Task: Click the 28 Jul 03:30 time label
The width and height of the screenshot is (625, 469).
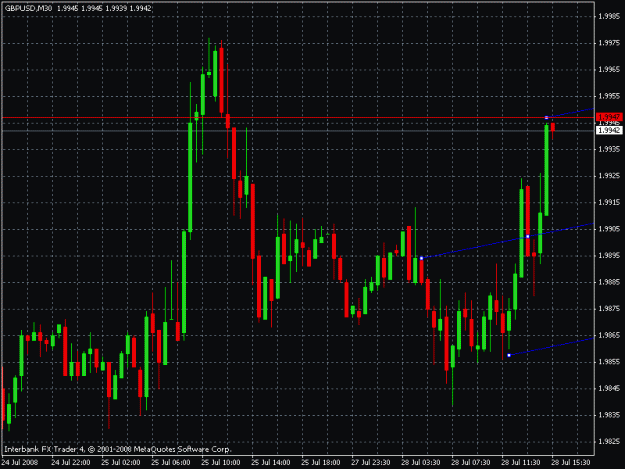Action: pos(421,463)
